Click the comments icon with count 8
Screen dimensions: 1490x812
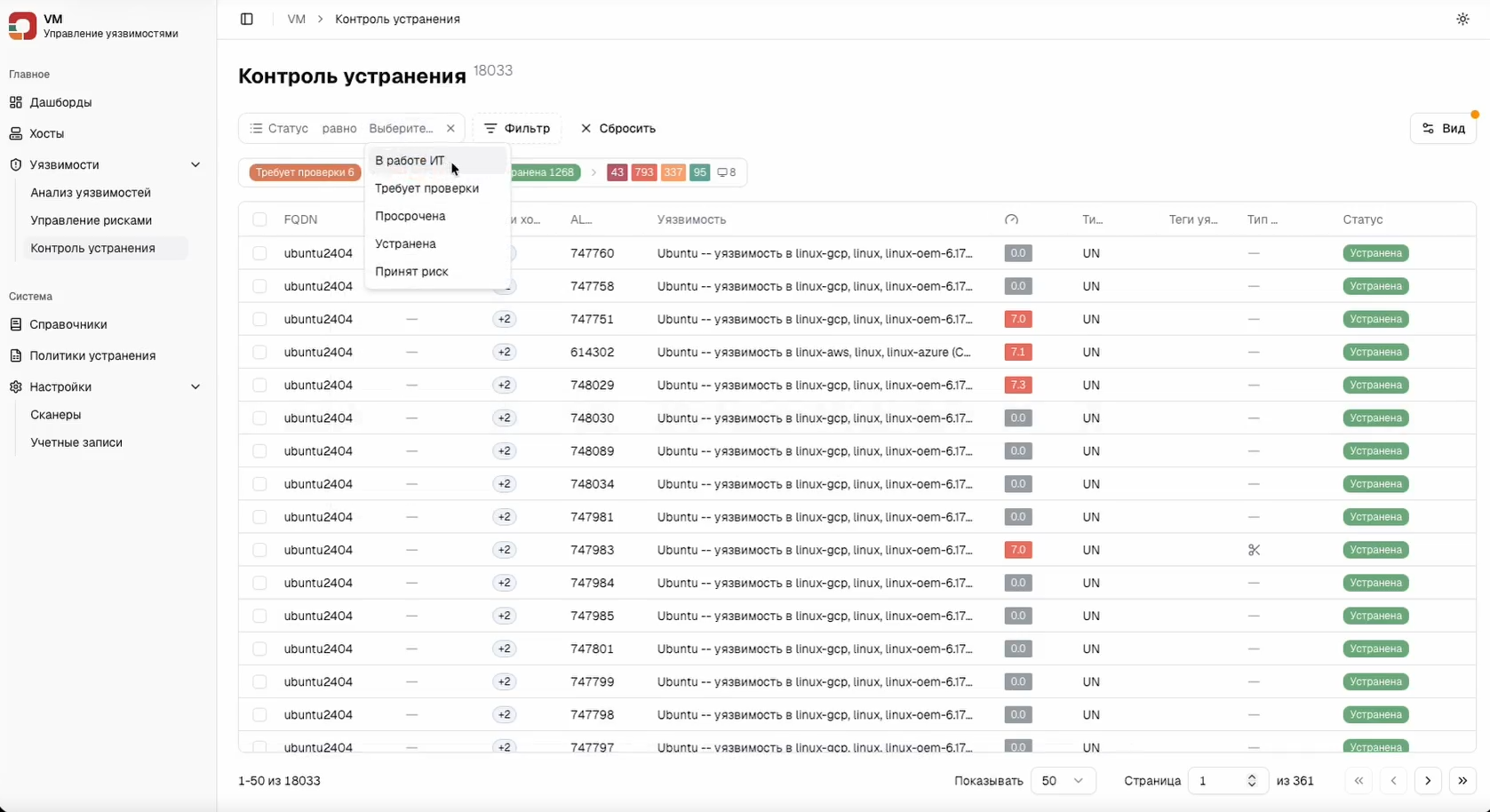pyautogui.click(x=726, y=172)
